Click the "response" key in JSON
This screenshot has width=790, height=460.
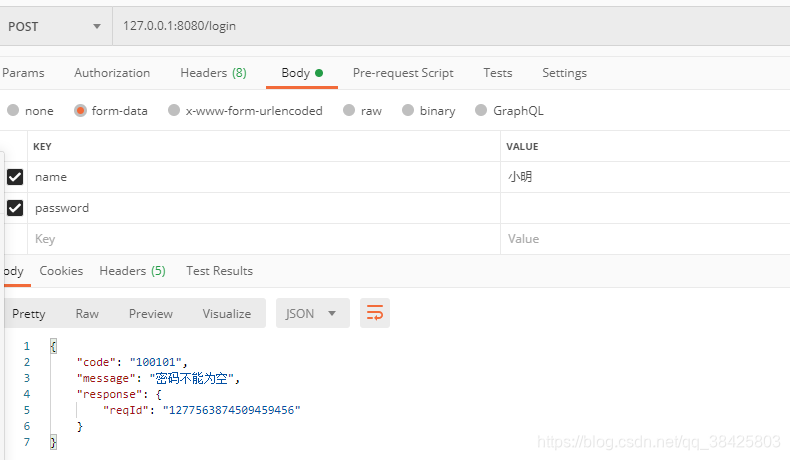[x=109, y=394]
